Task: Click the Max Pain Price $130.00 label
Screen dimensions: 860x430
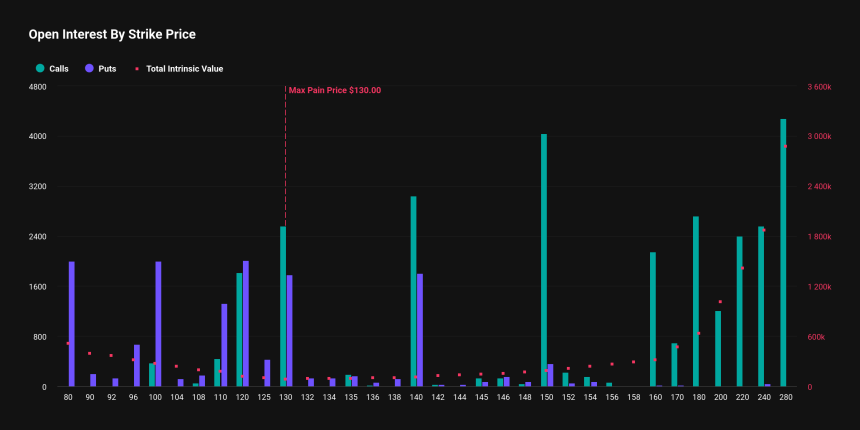Action: (x=334, y=90)
